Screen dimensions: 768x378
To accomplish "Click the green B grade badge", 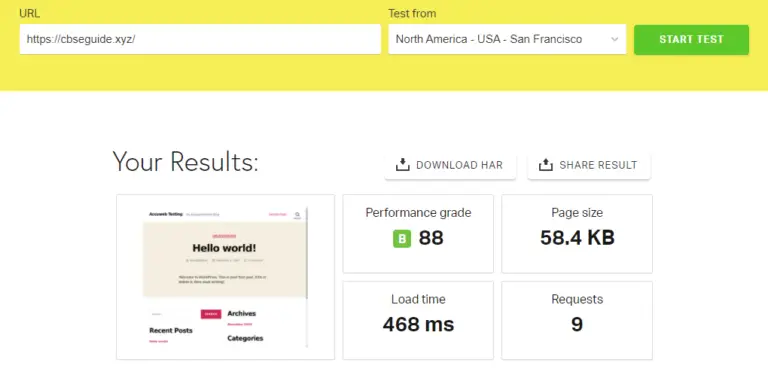I will [402, 238].
